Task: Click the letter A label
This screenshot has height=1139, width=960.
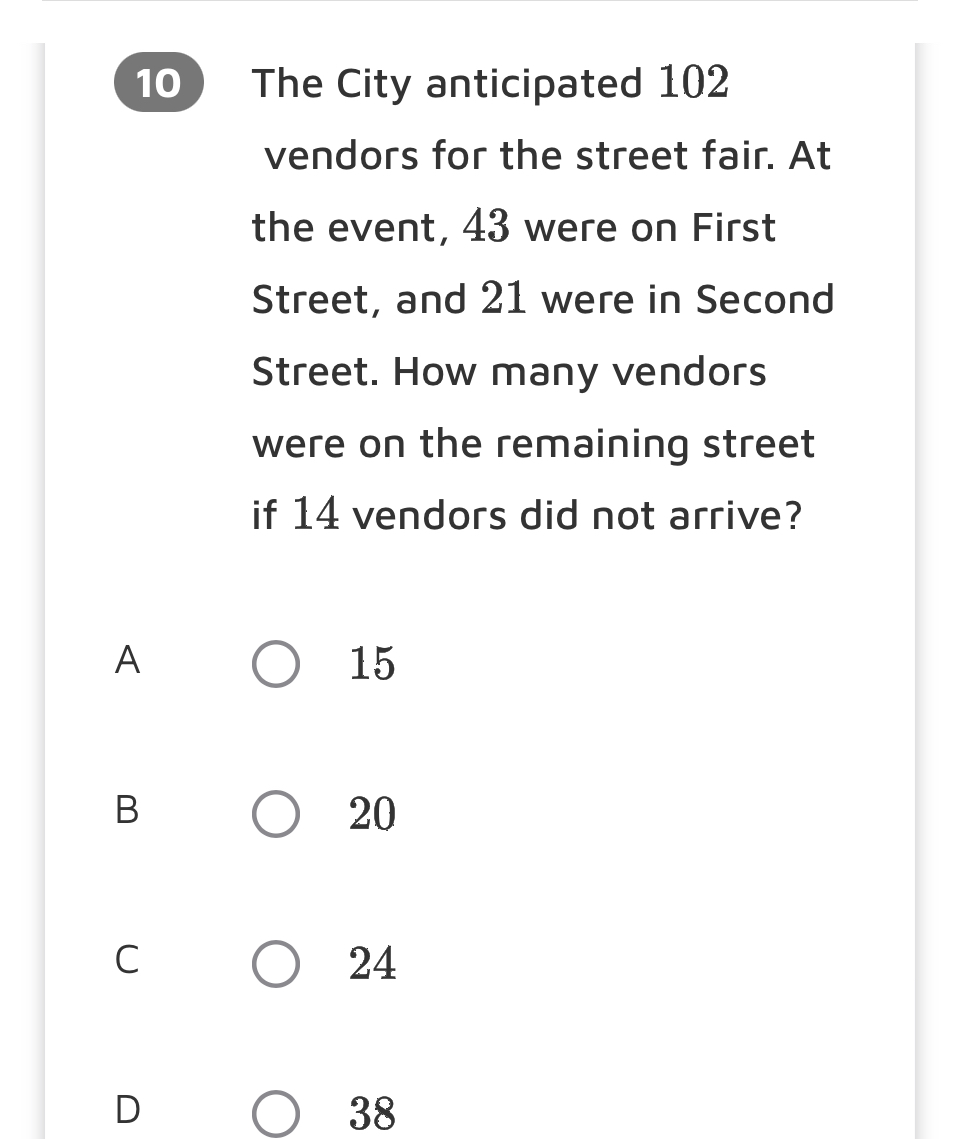Action: point(126,662)
